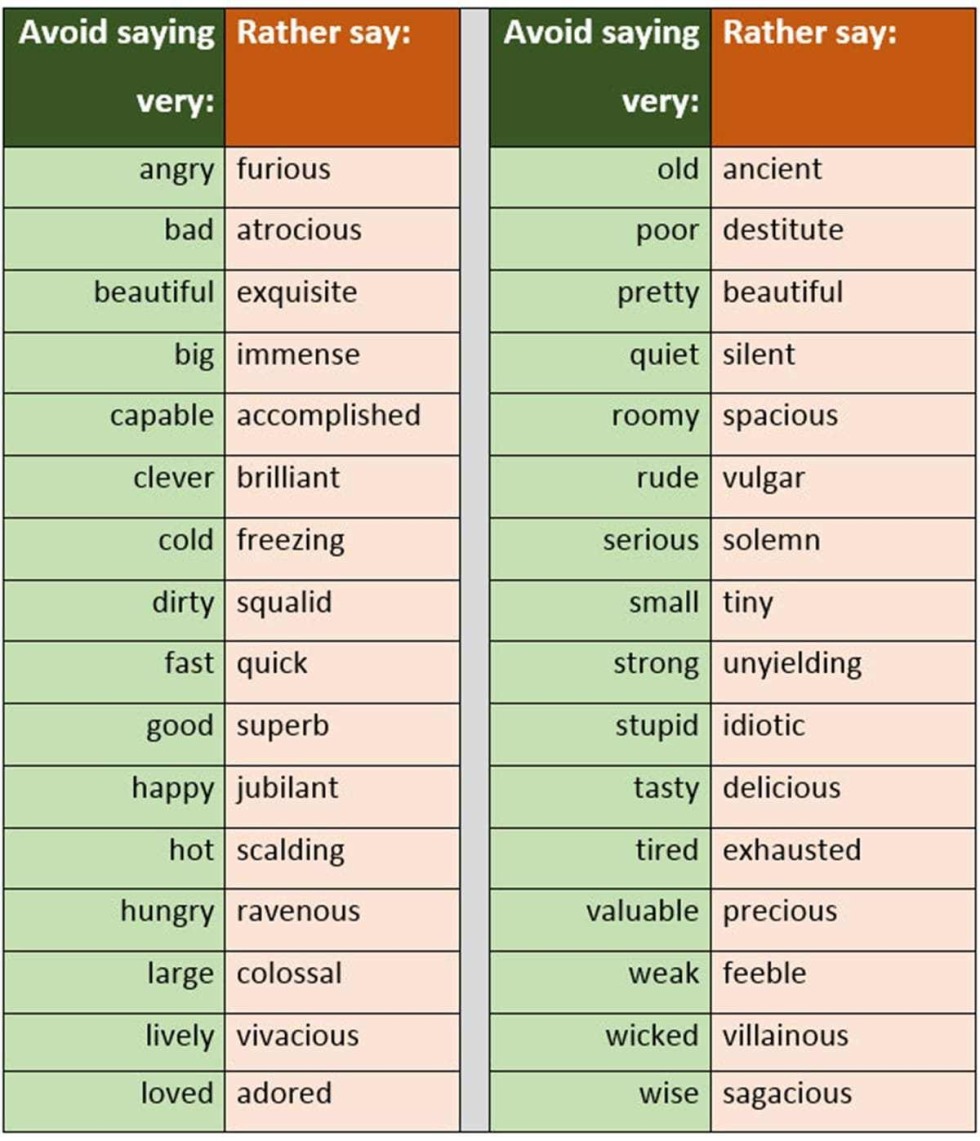The height and width of the screenshot is (1141, 980).
Task: Click the word 'exhausted'
Action: tap(791, 850)
